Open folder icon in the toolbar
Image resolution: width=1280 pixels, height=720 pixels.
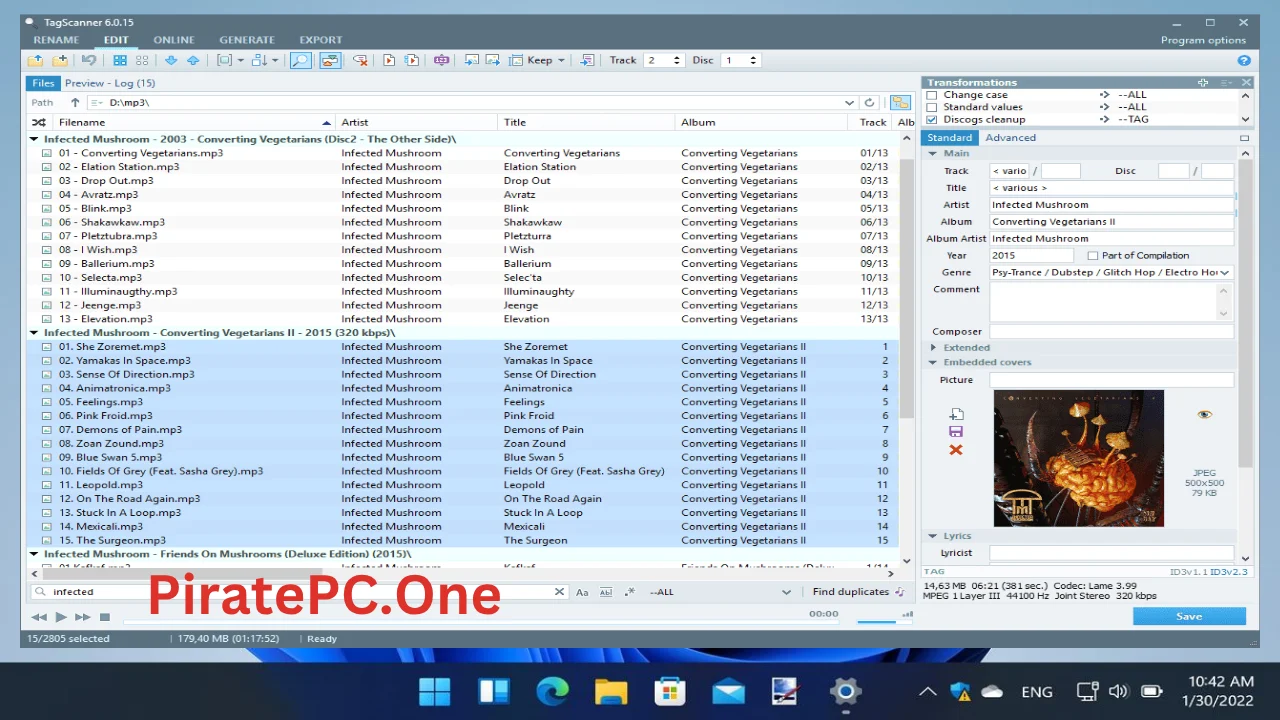click(x=36, y=60)
